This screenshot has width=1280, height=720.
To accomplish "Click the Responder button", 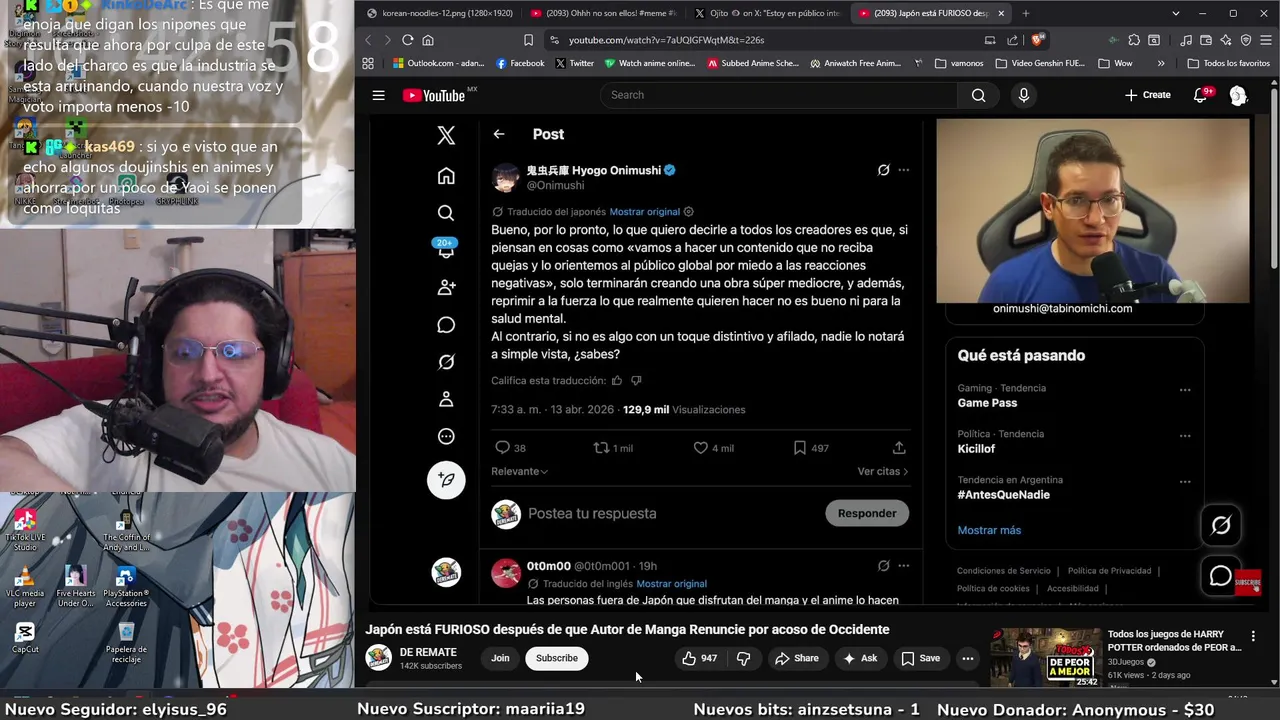I will 867,513.
